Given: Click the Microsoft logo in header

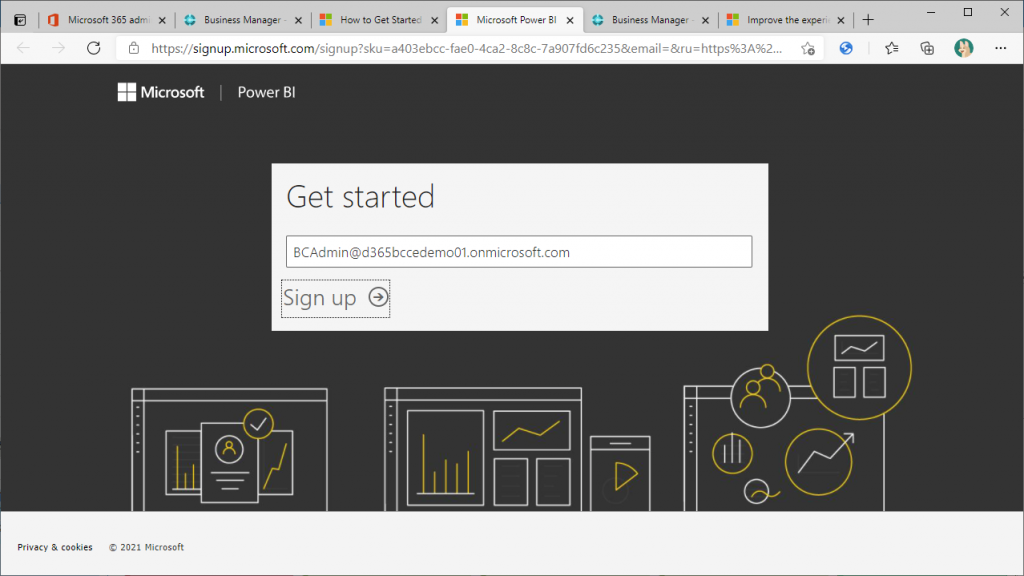Looking at the screenshot, I should (x=161, y=92).
